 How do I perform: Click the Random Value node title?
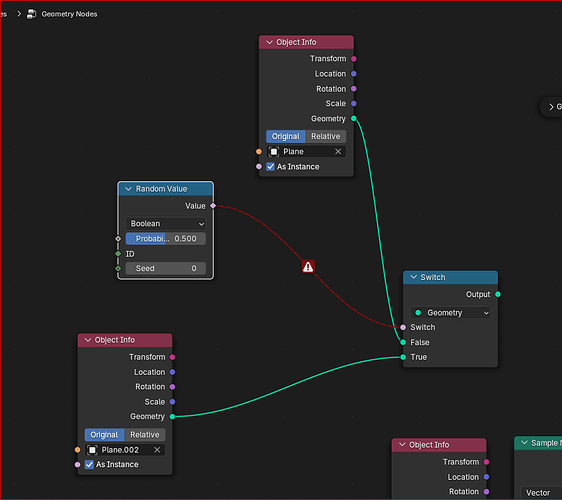coord(161,189)
